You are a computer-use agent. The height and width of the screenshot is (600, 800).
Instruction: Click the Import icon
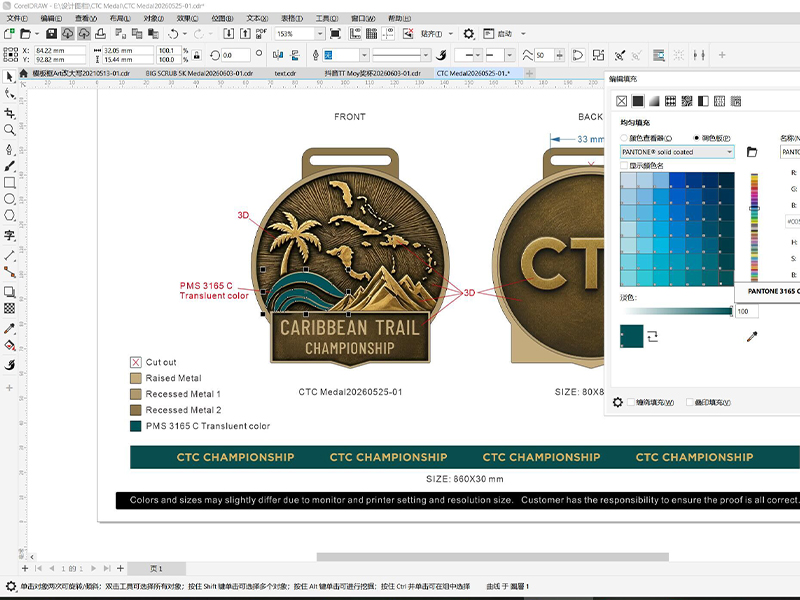229,34
